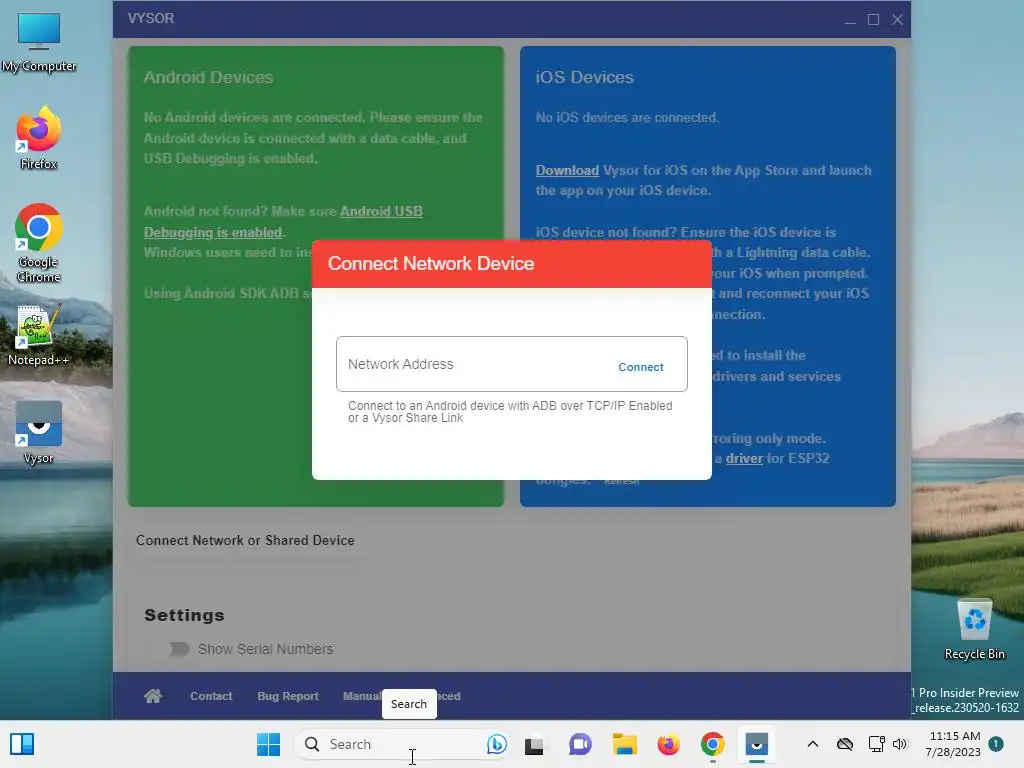The width and height of the screenshot is (1024, 768).
Task: Open Vysor desktop shortcut
Action: pos(39,432)
